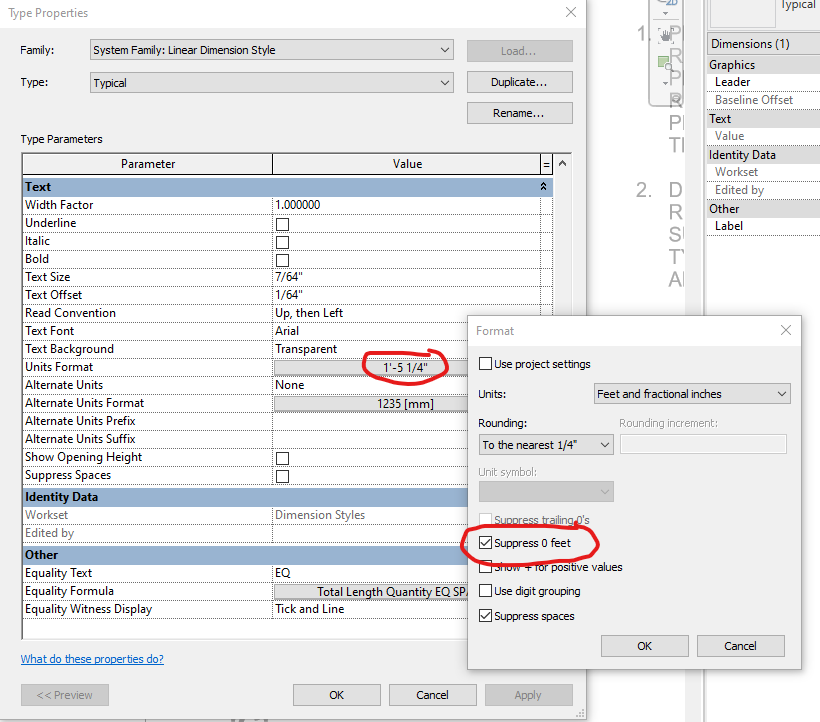The width and height of the screenshot is (820, 722).
Task: Check Show Opening Height
Action: coord(282,457)
